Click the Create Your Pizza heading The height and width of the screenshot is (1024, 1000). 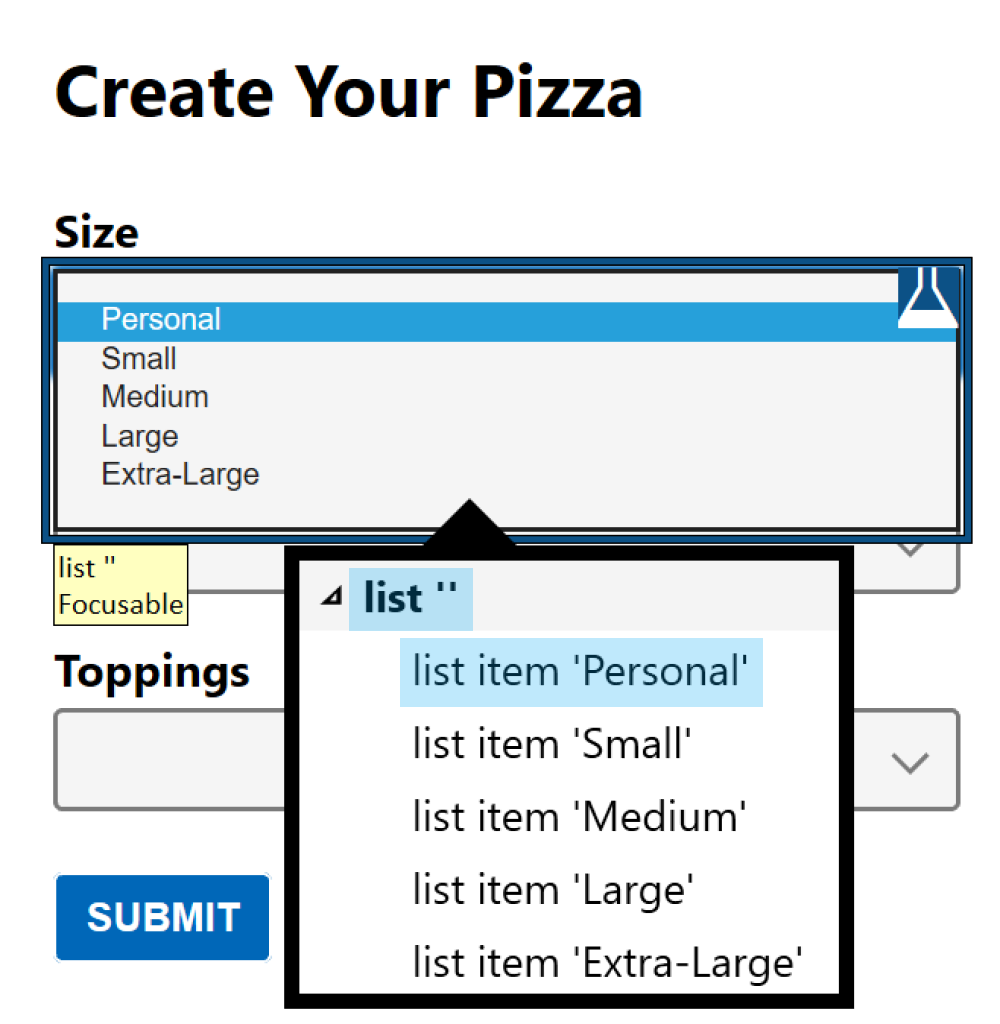(348, 92)
